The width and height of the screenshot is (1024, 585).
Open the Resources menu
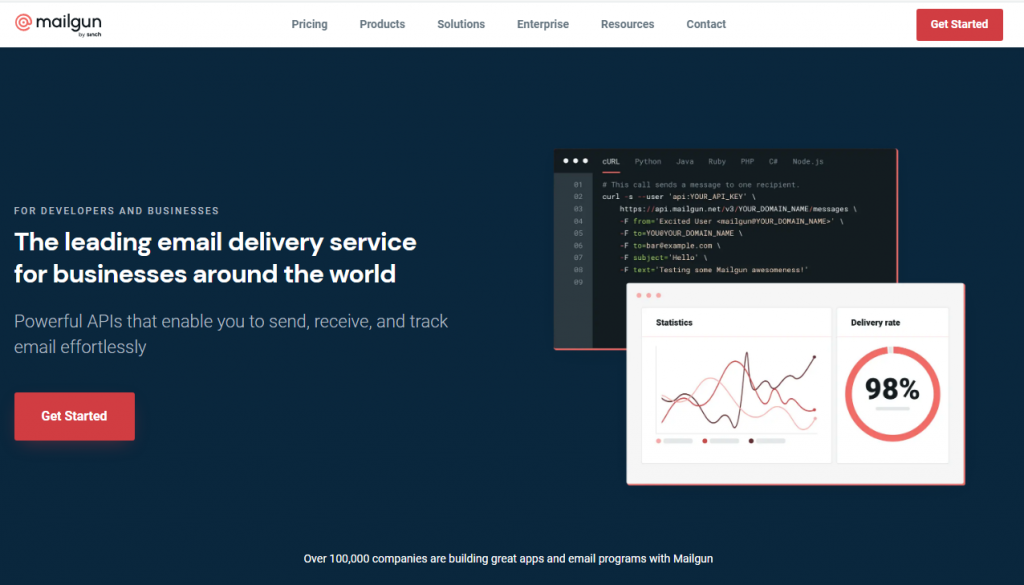(x=628, y=24)
